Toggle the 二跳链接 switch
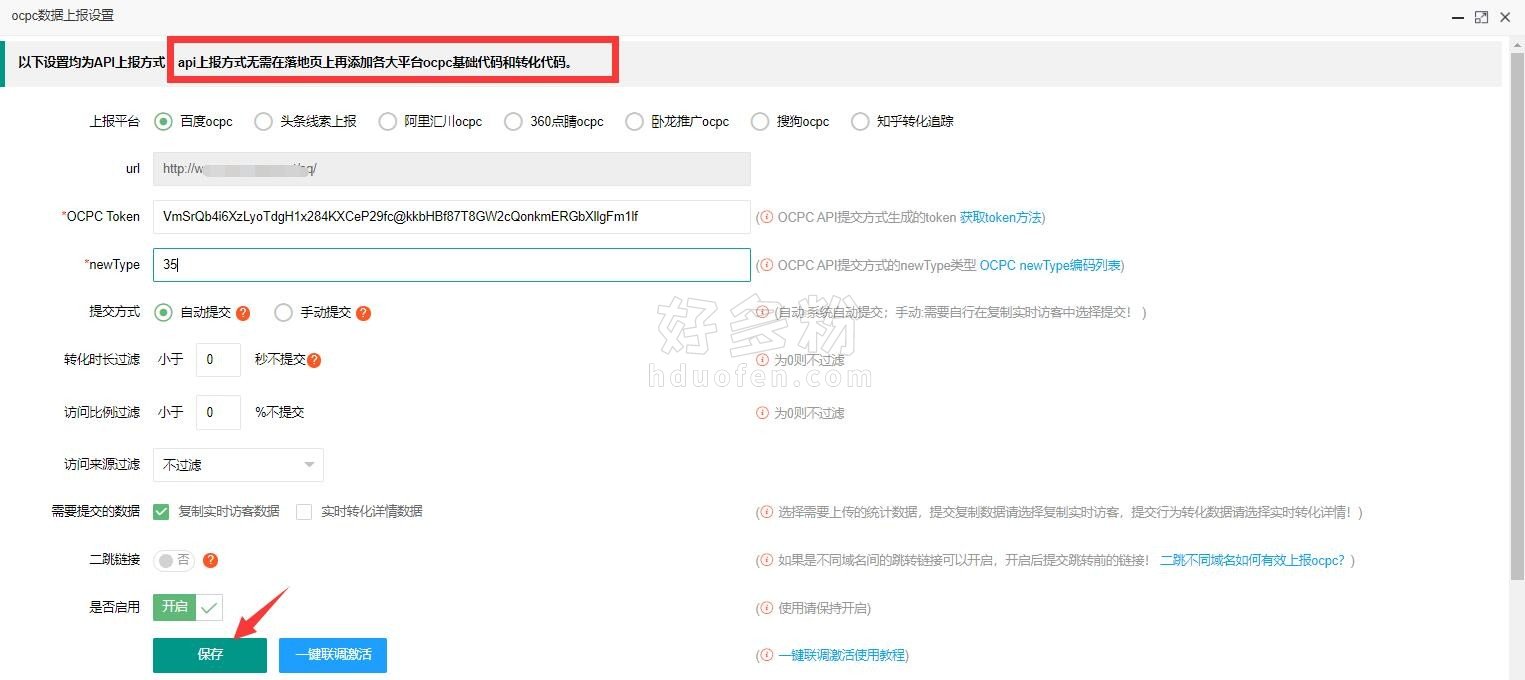This screenshot has height=680, width=1525. pyautogui.click(x=175, y=560)
